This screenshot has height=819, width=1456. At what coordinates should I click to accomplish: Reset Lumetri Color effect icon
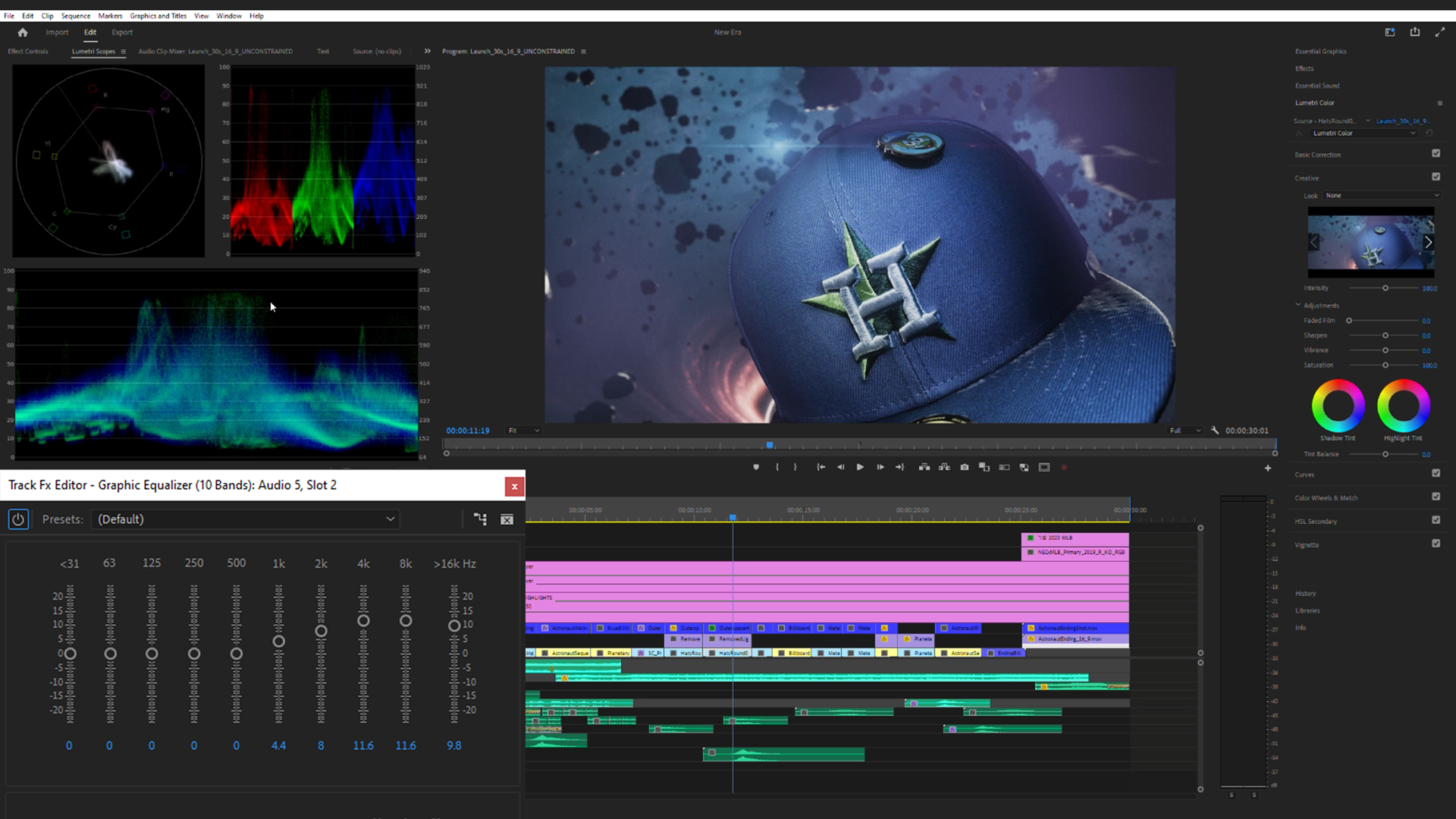[x=1429, y=133]
